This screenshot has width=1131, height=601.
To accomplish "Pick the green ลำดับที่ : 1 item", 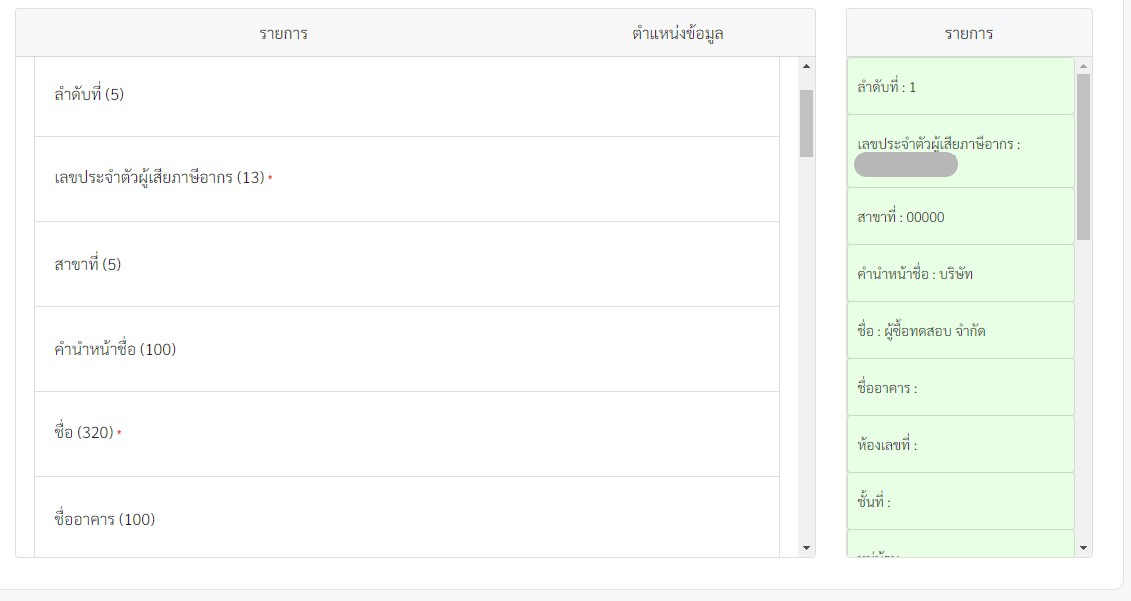I will [x=960, y=87].
